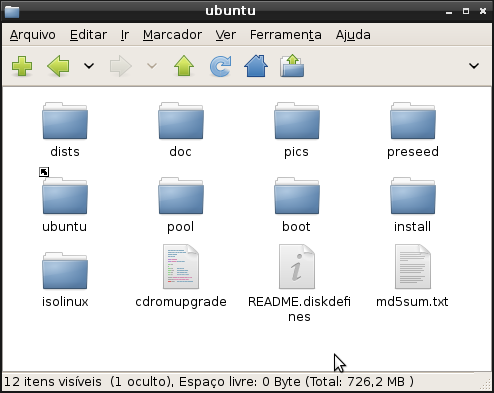Select the md5sum.txt file icon

(413, 267)
